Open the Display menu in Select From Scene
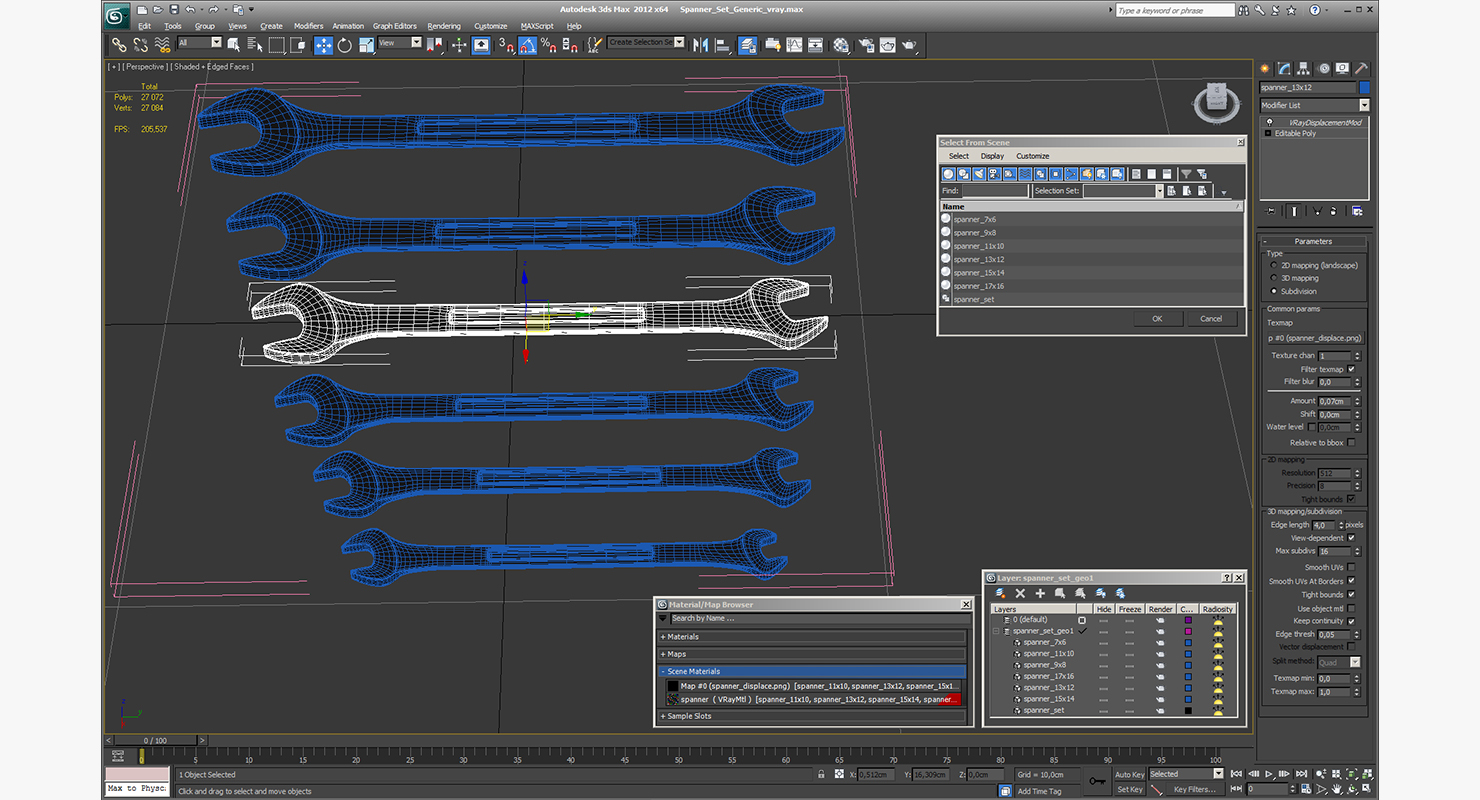Screen dimensions: 1480x800 click(x=992, y=156)
